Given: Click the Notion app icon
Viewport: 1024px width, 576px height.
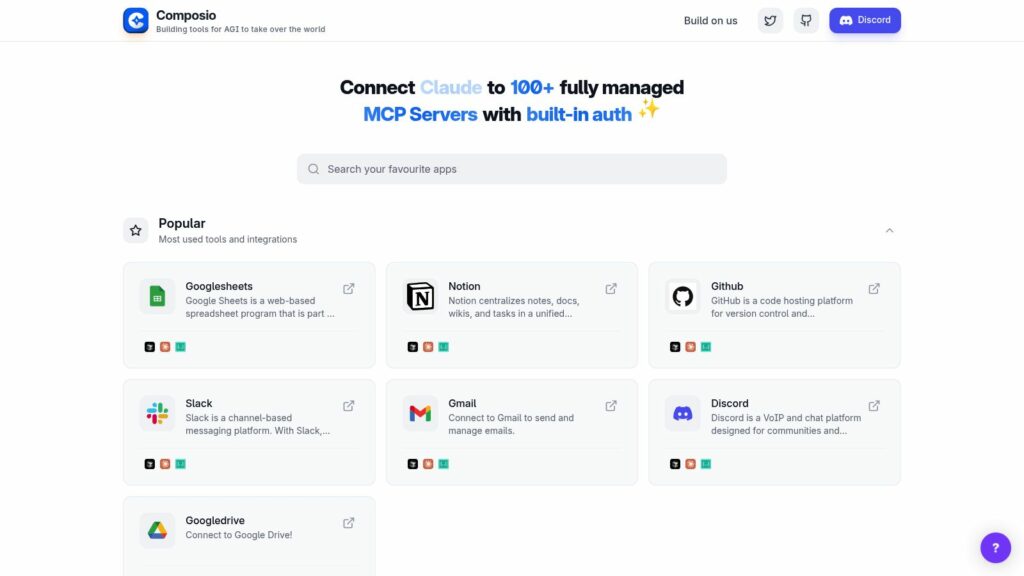Looking at the screenshot, I should pyautogui.click(x=420, y=296).
